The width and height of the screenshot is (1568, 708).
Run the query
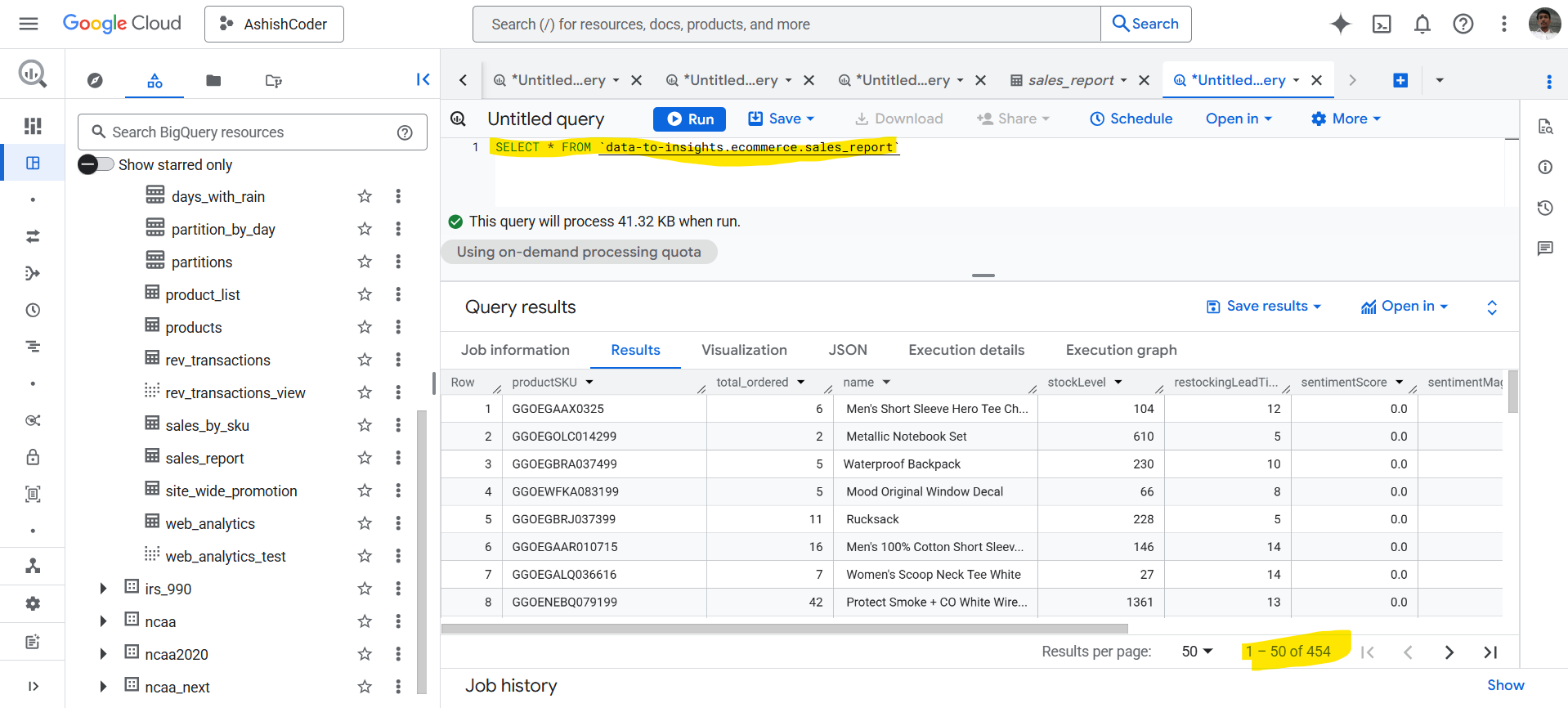690,119
